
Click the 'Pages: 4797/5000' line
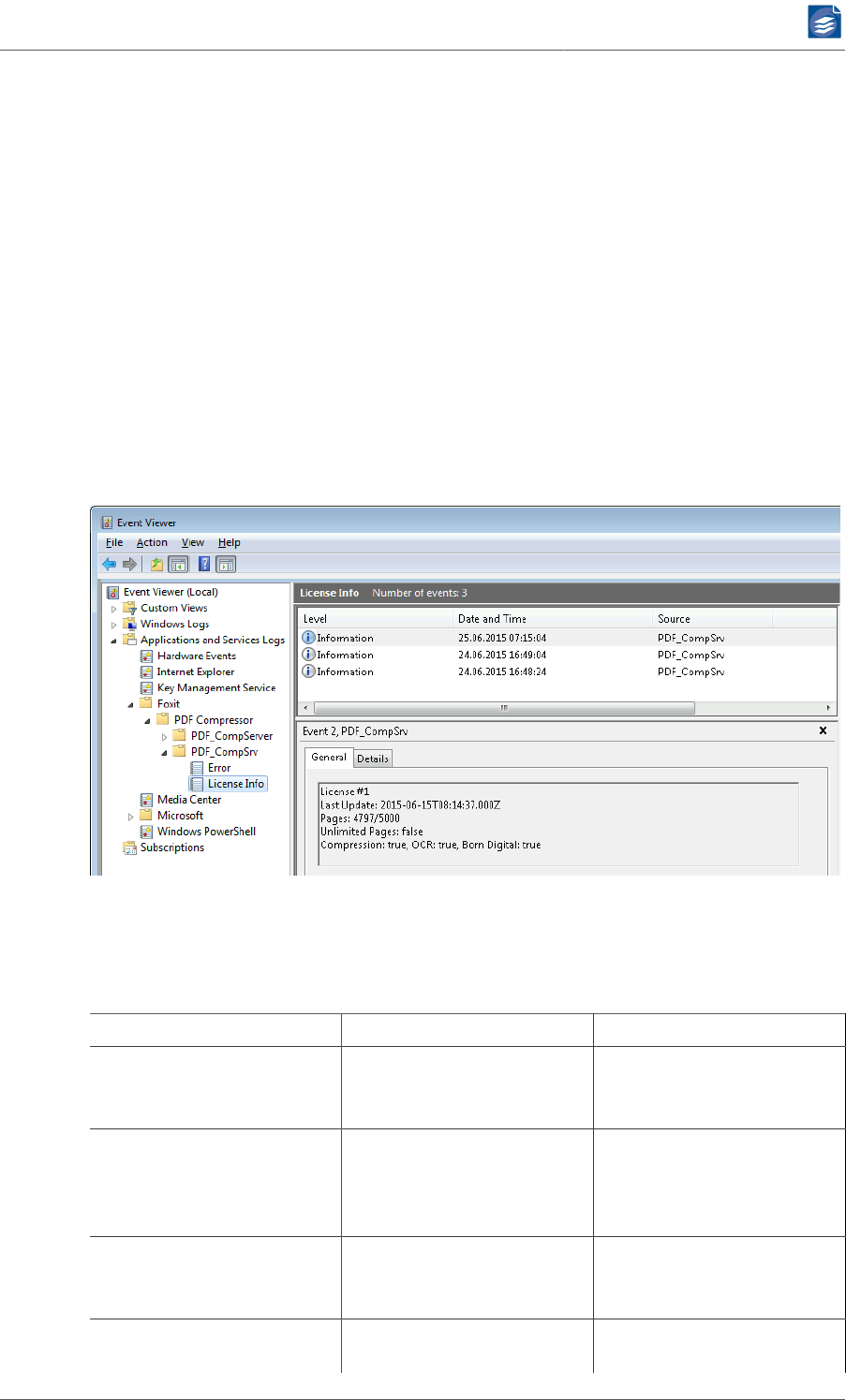(360, 818)
